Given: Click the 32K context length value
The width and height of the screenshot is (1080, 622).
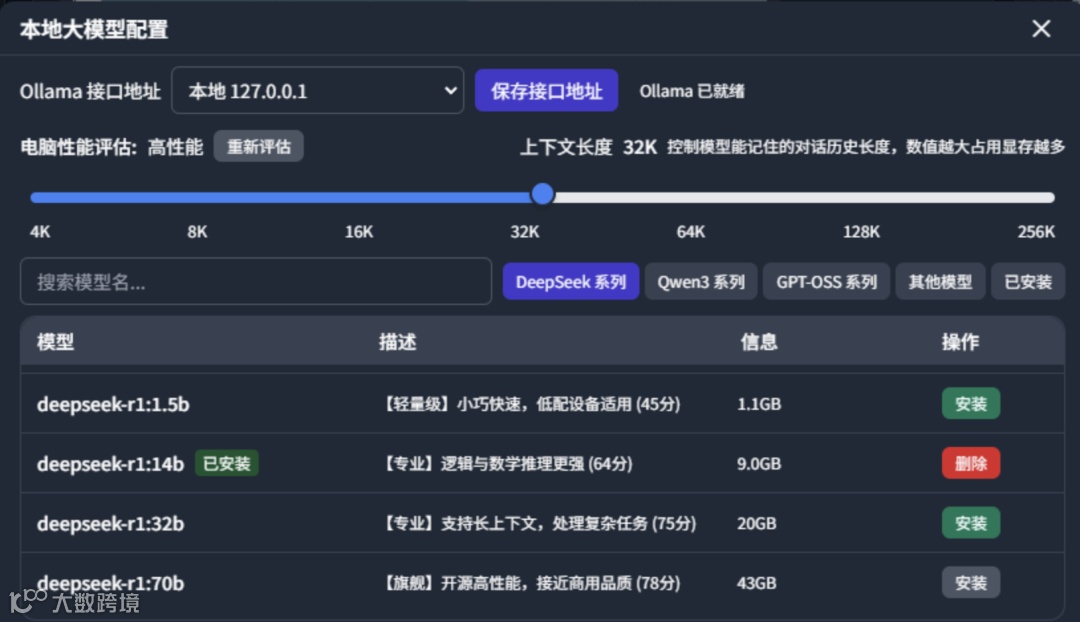Looking at the screenshot, I should 640,147.
